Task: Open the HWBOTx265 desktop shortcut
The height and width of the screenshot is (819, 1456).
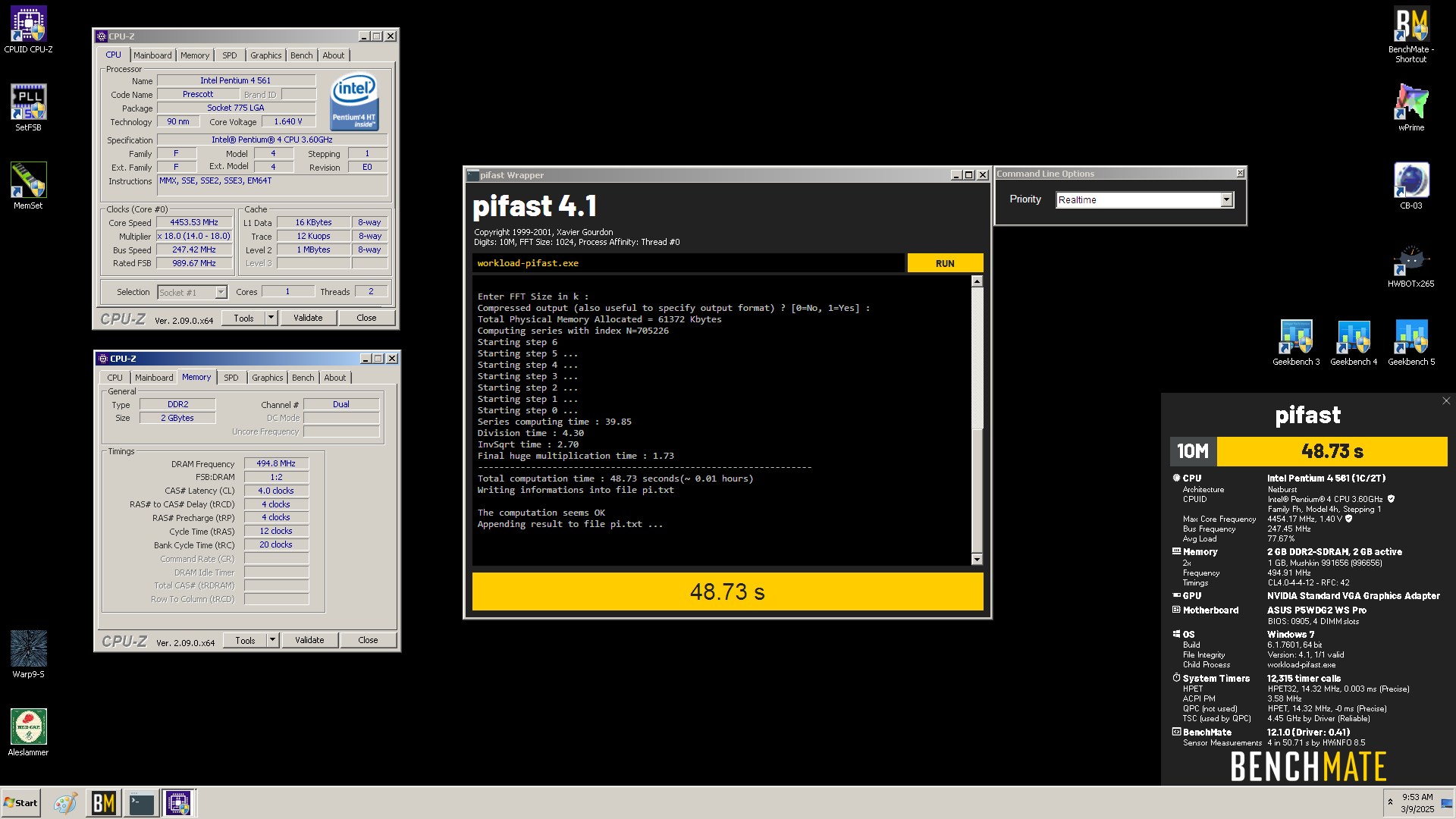Action: coord(1411,264)
